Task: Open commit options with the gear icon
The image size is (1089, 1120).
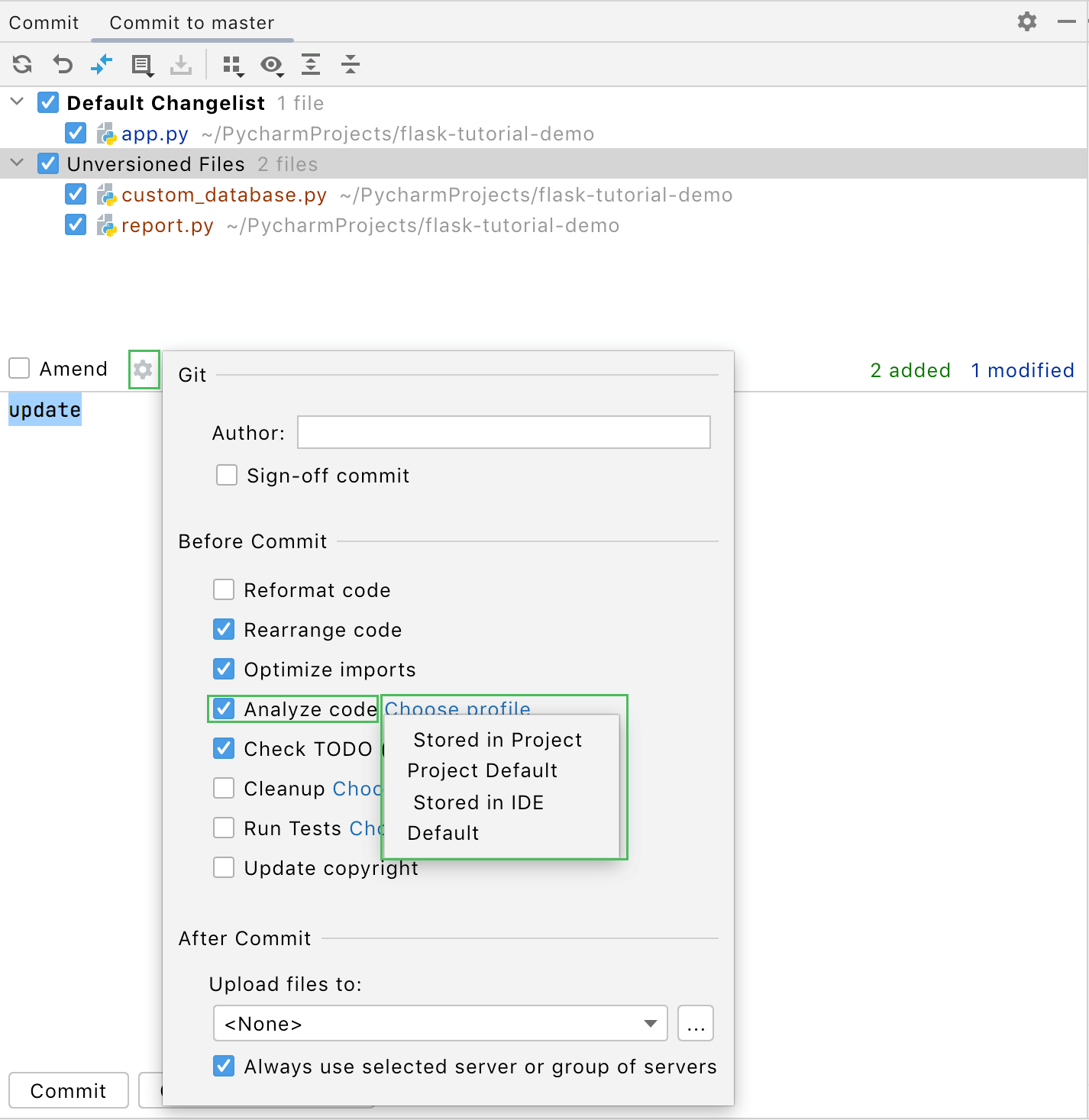Action: click(x=144, y=370)
